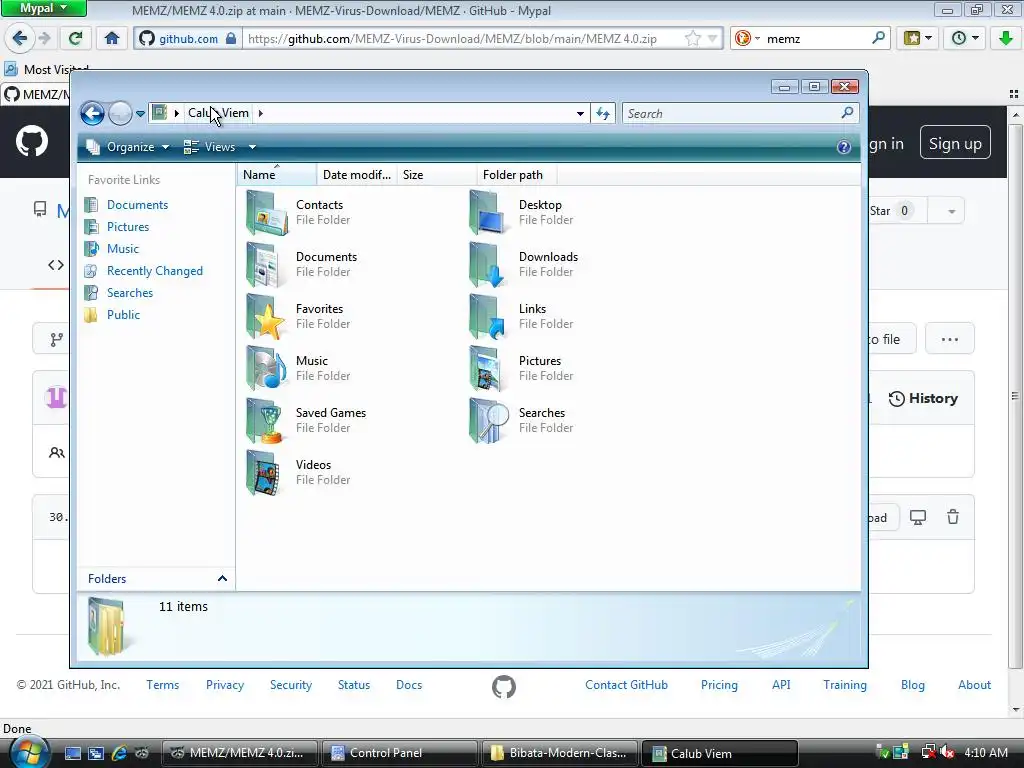Screen dimensions: 1024x768
Task: Switch to Bibata-Modern-Clas taskbar window
Action: [x=560, y=753]
